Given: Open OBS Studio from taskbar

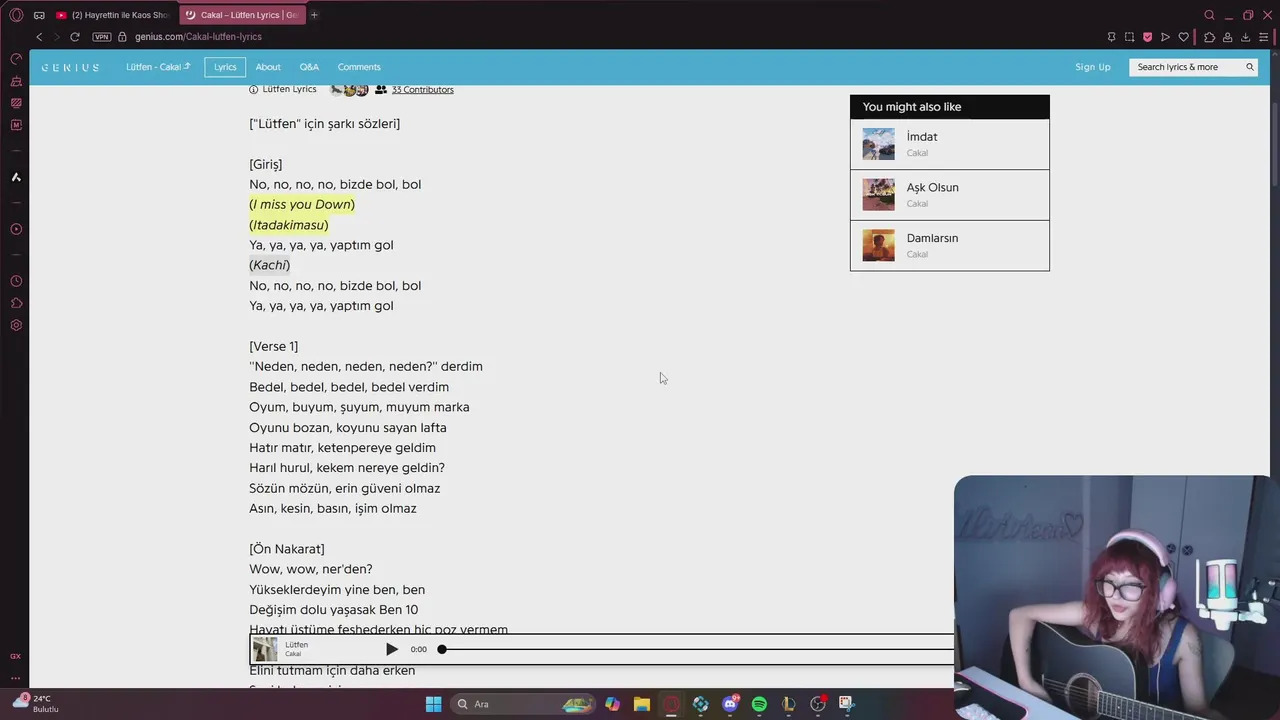Looking at the screenshot, I should [x=818, y=704].
